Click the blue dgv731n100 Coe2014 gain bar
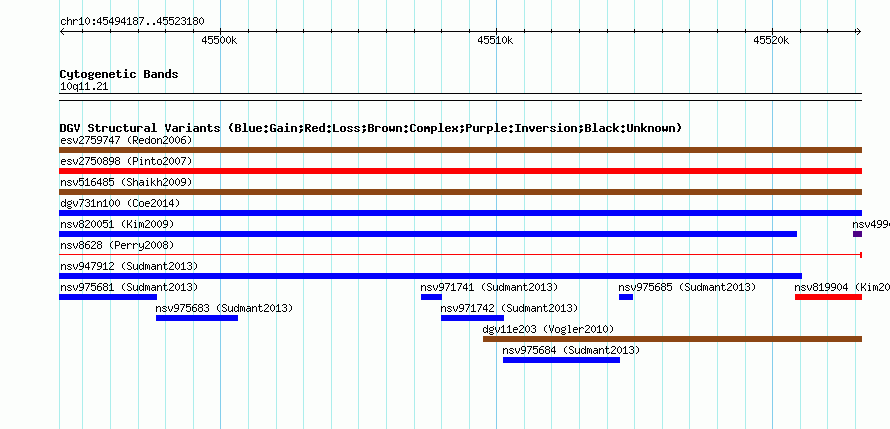890x429 pixels. tap(460, 213)
